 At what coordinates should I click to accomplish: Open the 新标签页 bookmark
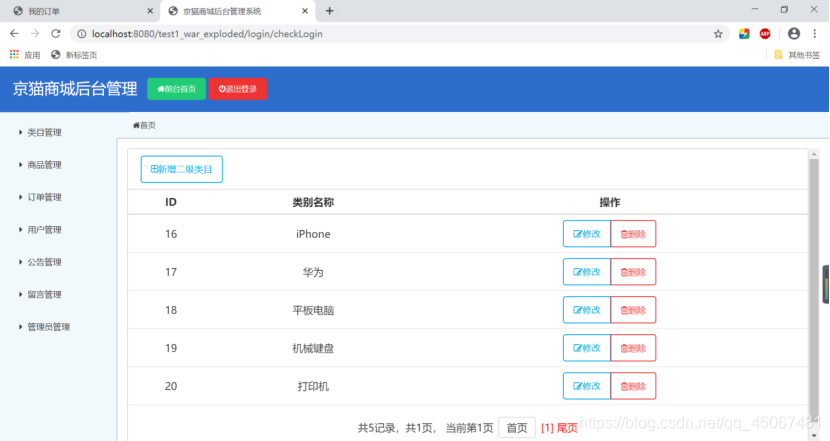click(74, 55)
